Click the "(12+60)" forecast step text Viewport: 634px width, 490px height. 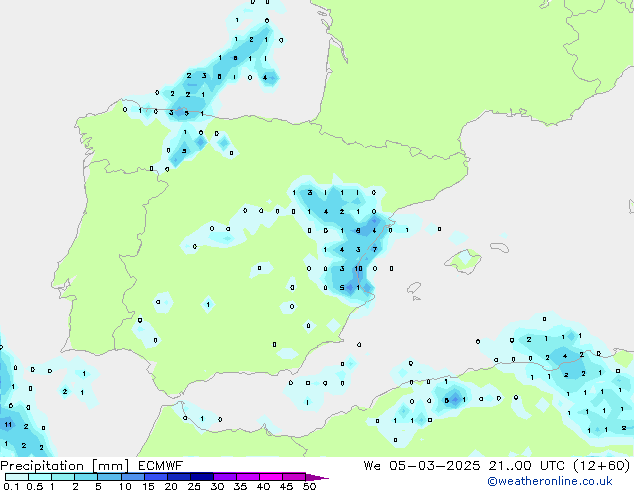click(x=602, y=466)
